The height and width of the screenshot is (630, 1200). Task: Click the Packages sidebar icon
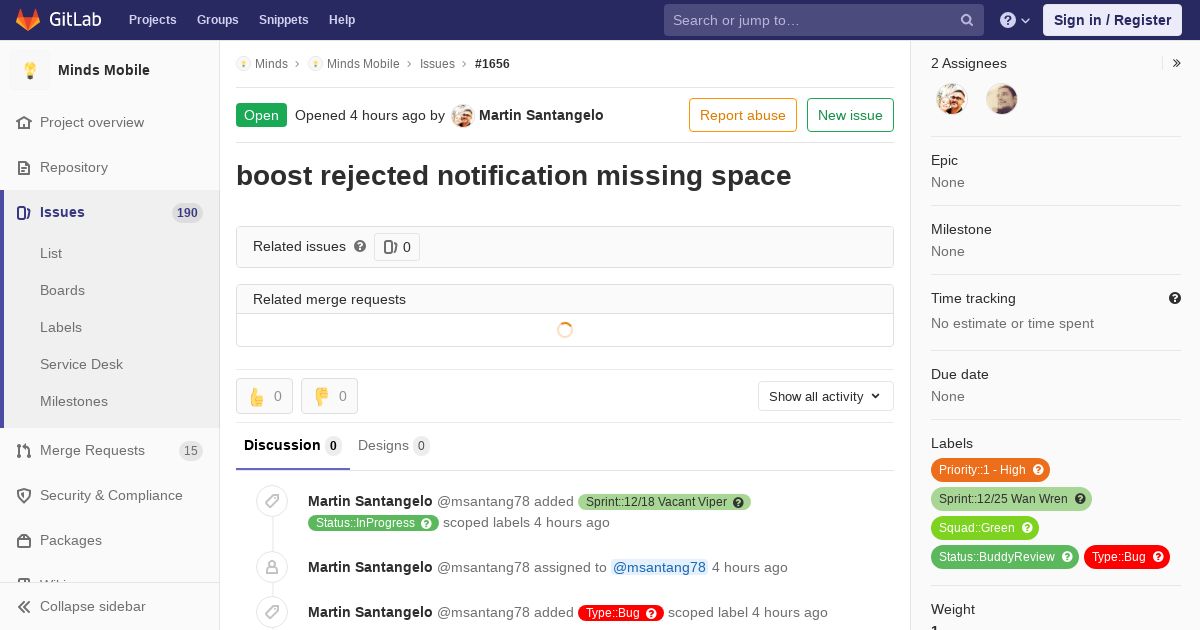coord(24,540)
